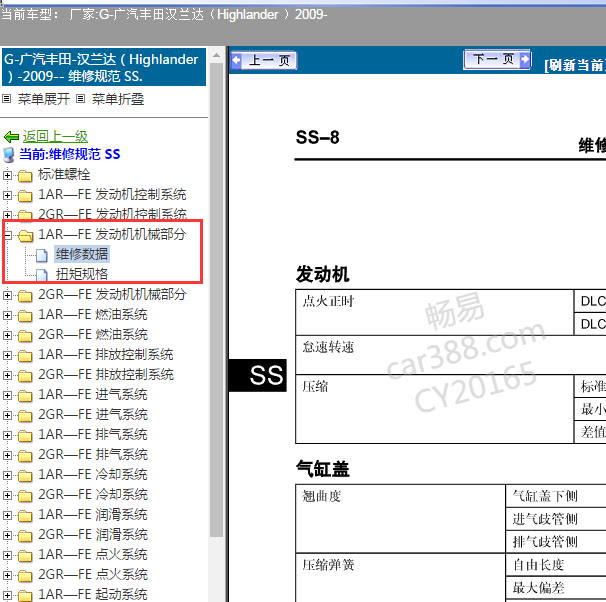Screen dimensions: 606x602
Task: Expand 1AR—FE 排气系统 node
Action: tap(7, 435)
